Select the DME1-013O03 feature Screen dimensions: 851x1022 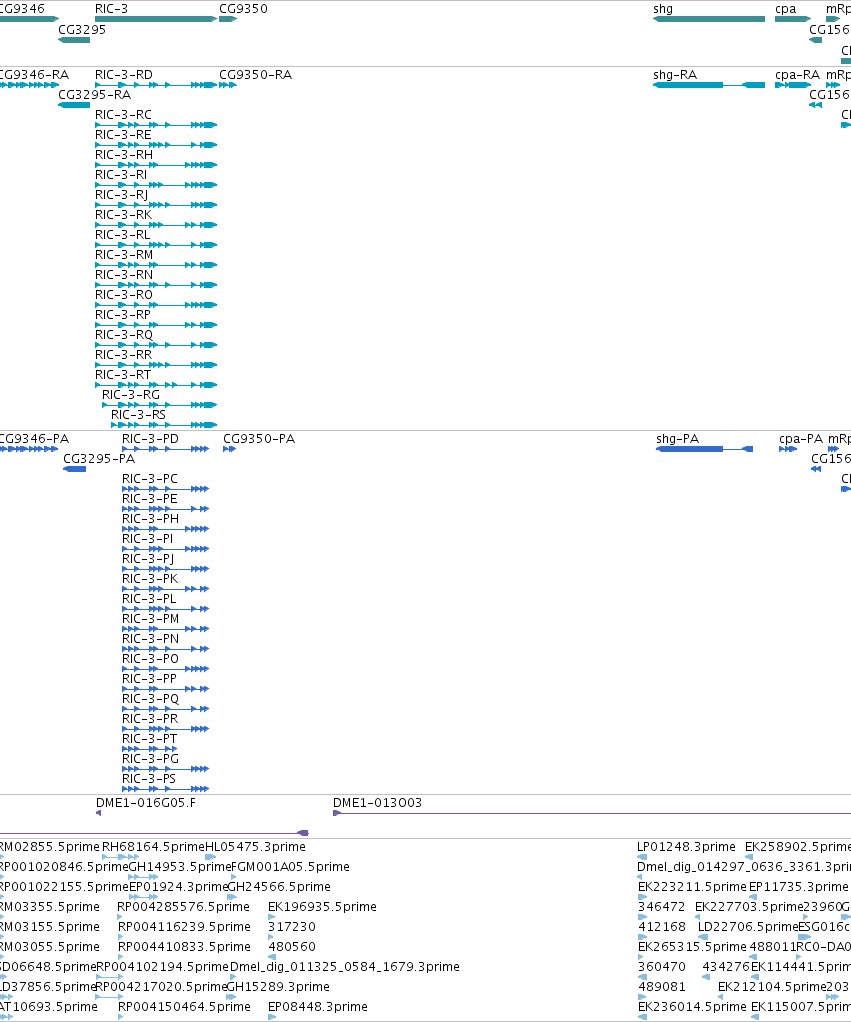pyautogui.click(x=592, y=813)
